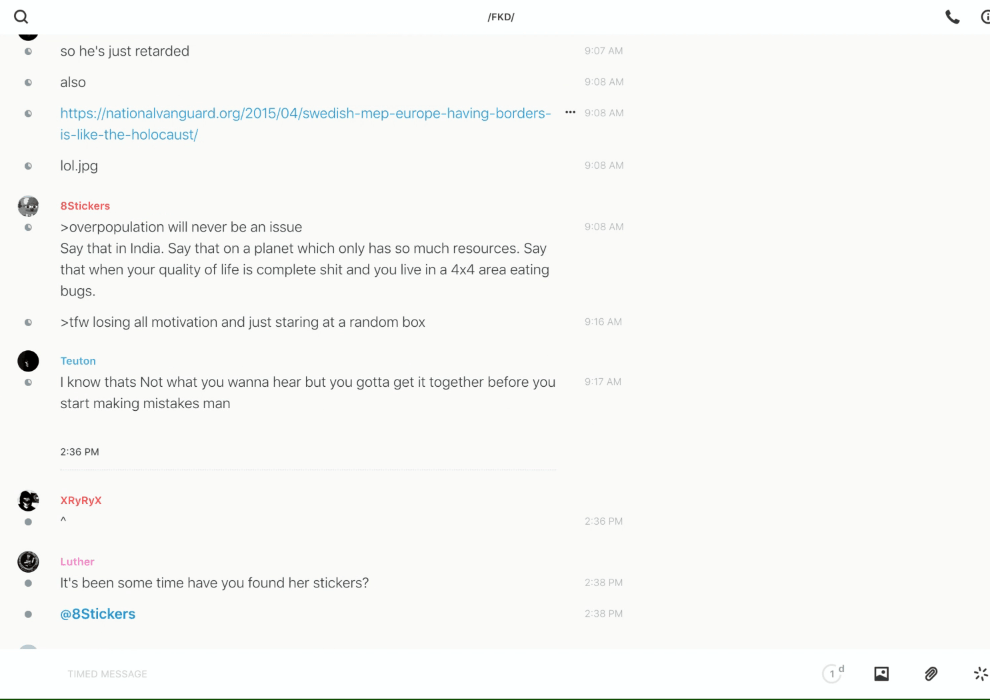
Task: Send a ping with the burst icon
Action: [x=980, y=674]
